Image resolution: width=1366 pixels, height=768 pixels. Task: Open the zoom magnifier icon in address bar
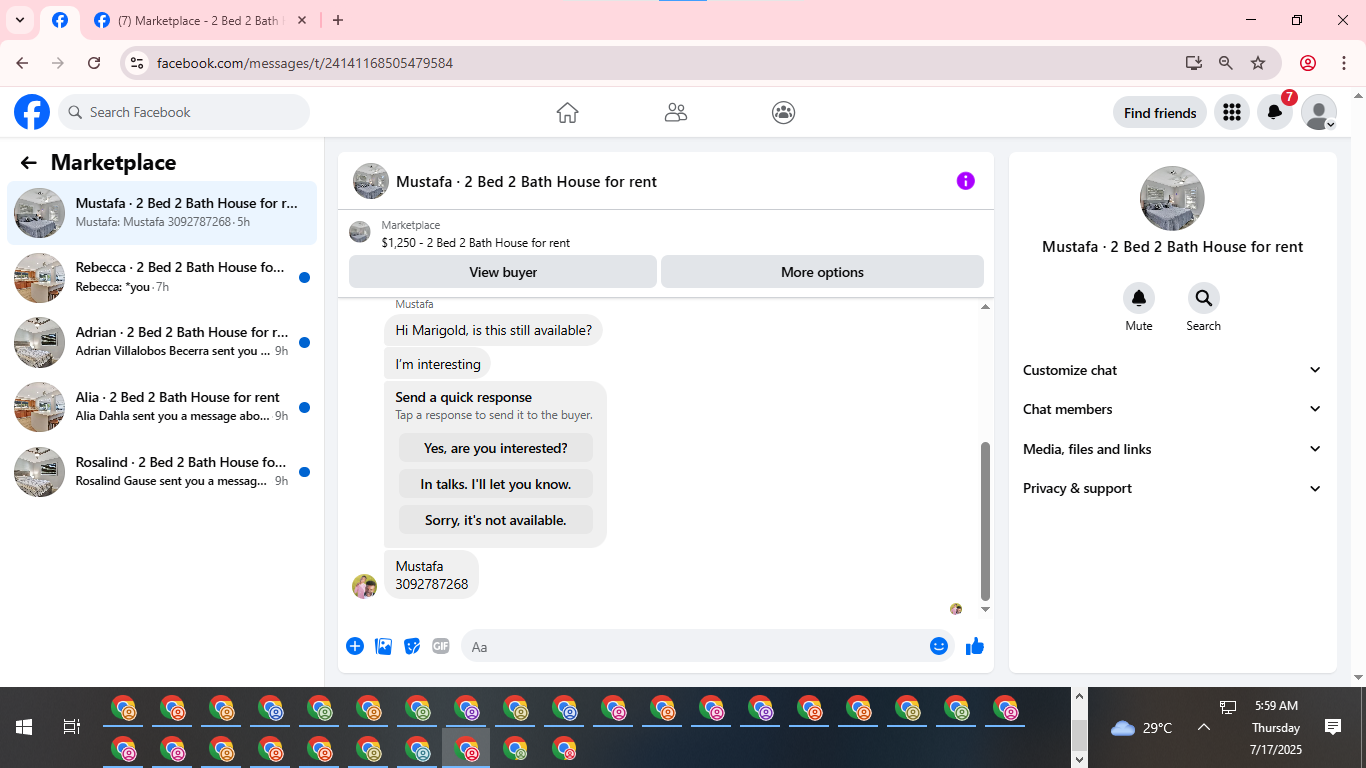tap(1226, 63)
